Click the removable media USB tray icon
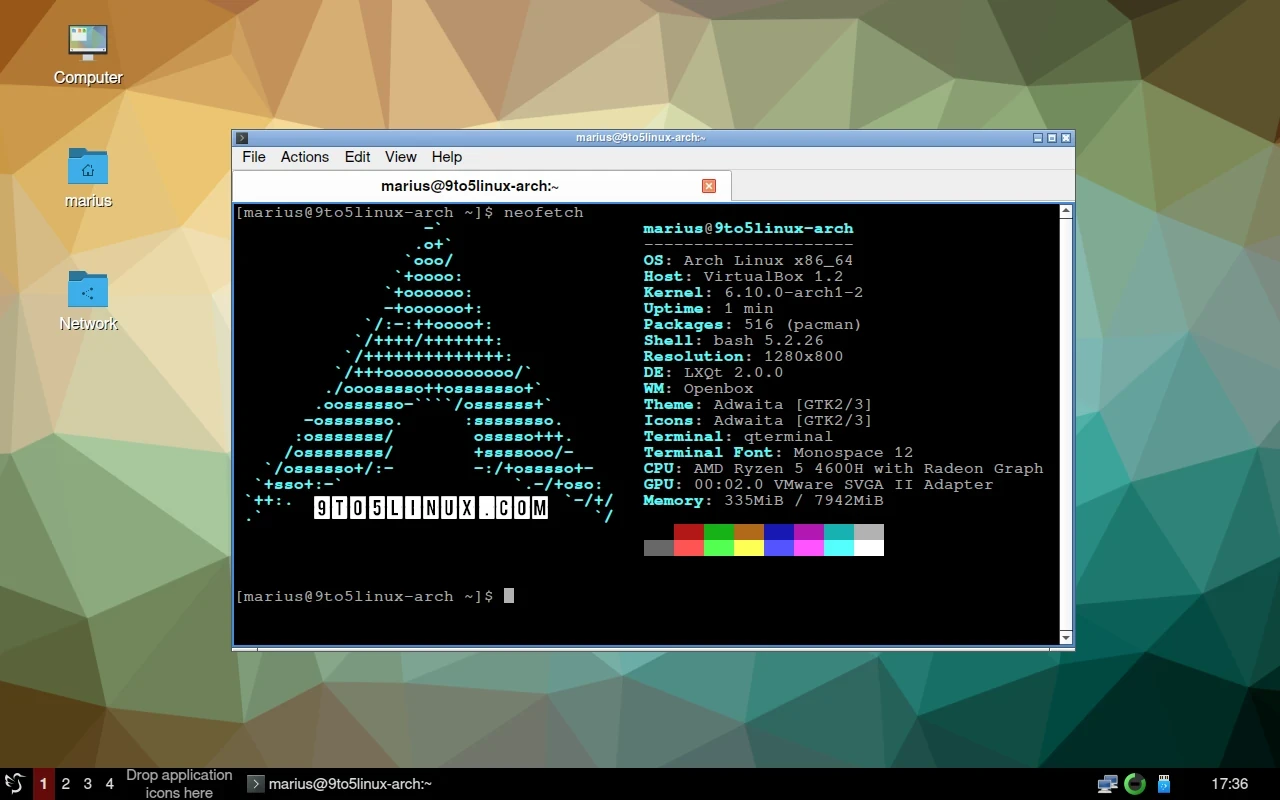1280x800 pixels. (1163, 784)
